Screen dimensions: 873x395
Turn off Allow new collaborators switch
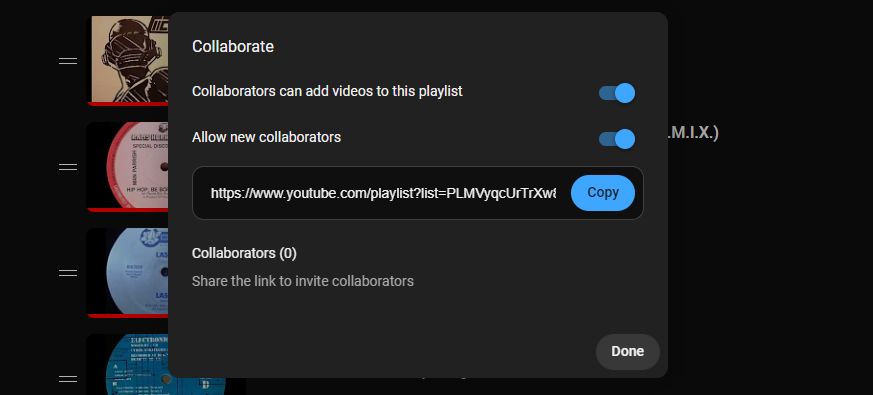617,139
